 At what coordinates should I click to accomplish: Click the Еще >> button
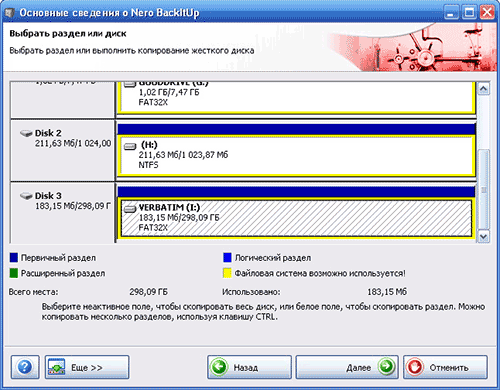[x=87, y=367]
